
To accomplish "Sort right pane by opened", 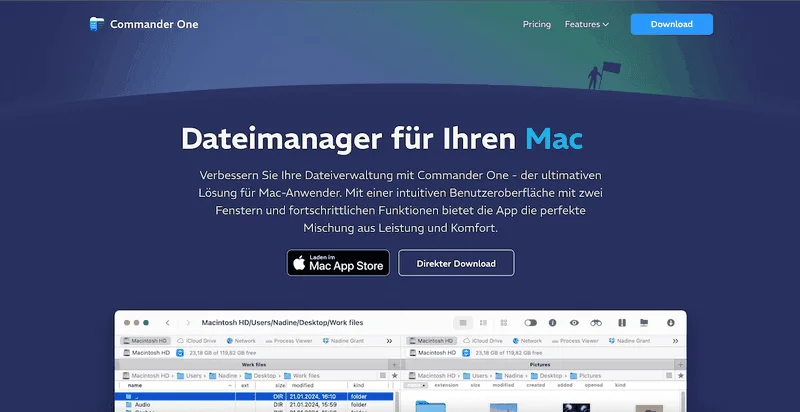I will 594,385.
